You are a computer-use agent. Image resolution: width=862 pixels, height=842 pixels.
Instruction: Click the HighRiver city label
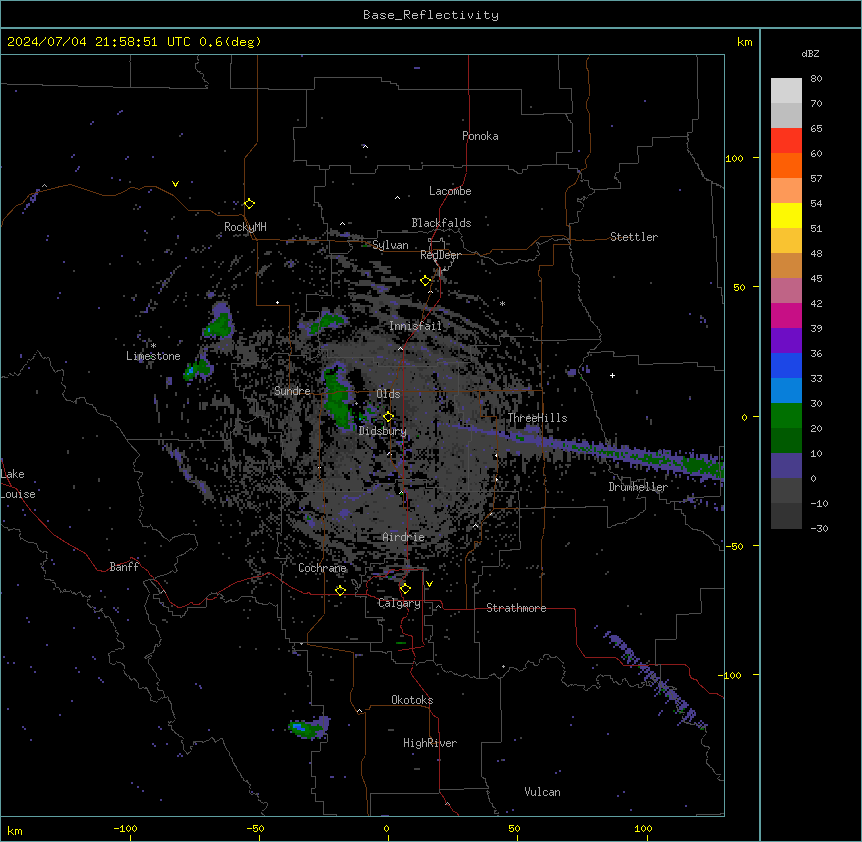430,743
